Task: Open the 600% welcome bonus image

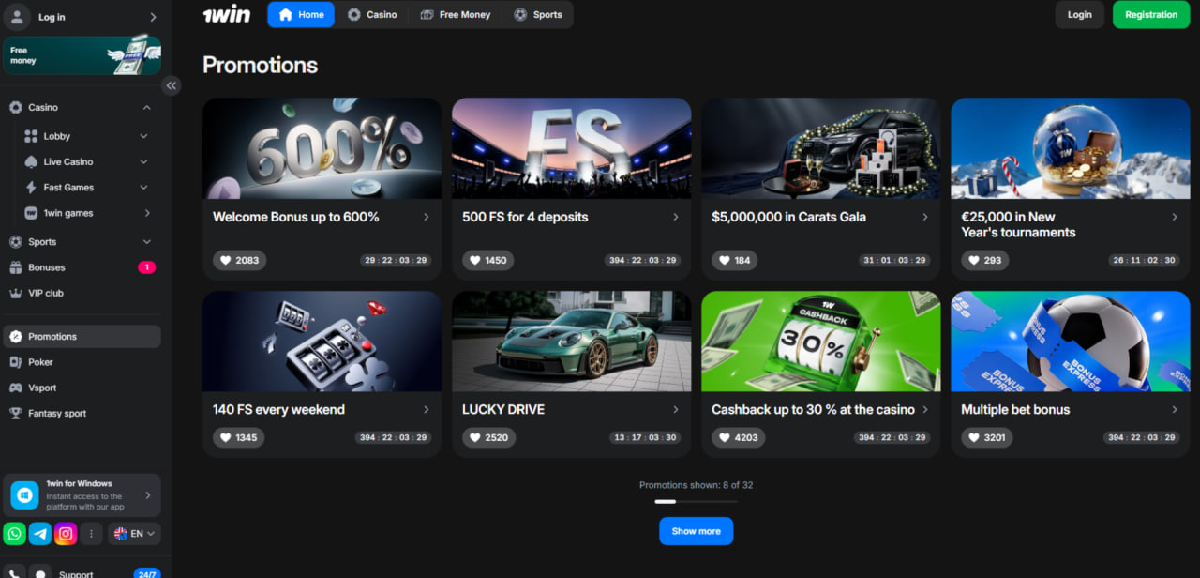Action: [322, 148]
